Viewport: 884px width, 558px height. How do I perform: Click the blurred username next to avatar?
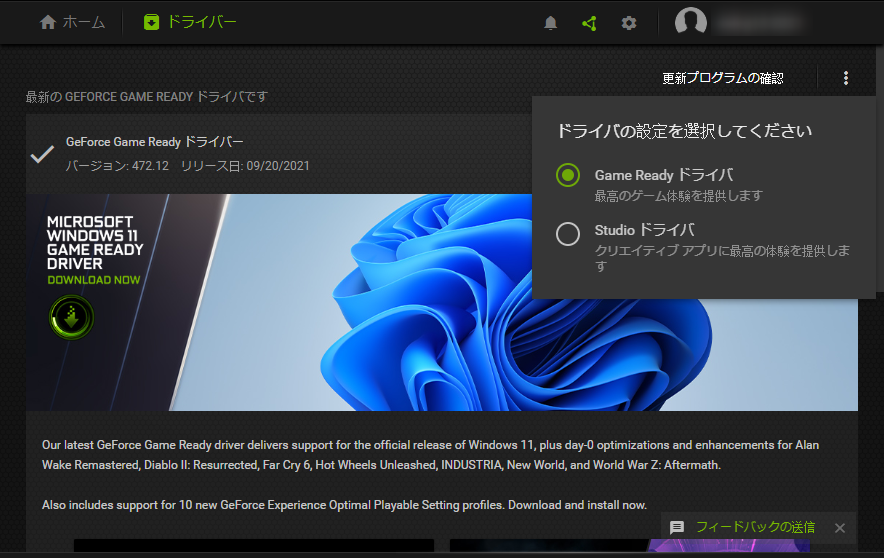759,23
